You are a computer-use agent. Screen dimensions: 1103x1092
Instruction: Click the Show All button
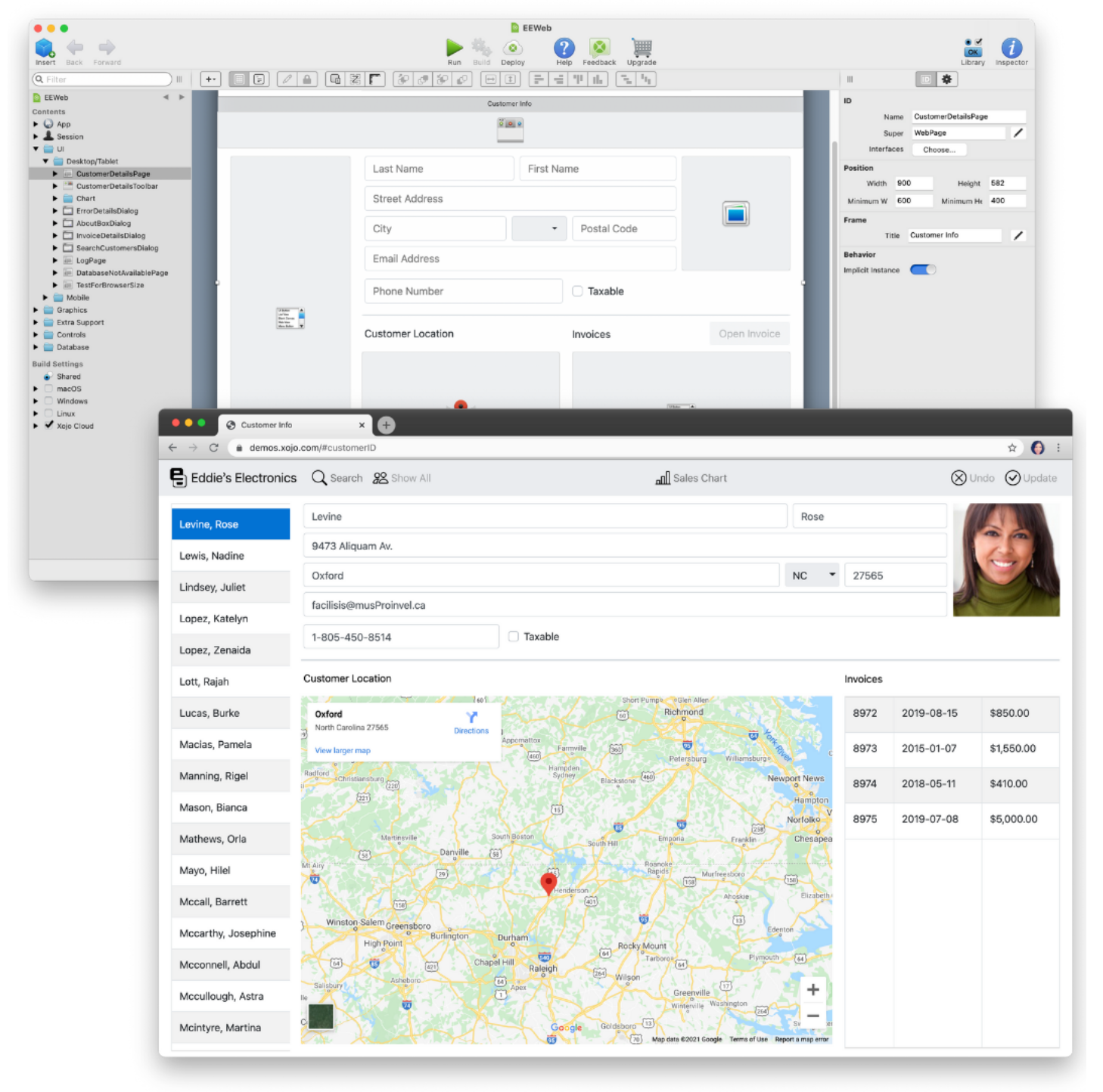coord(402,478)
